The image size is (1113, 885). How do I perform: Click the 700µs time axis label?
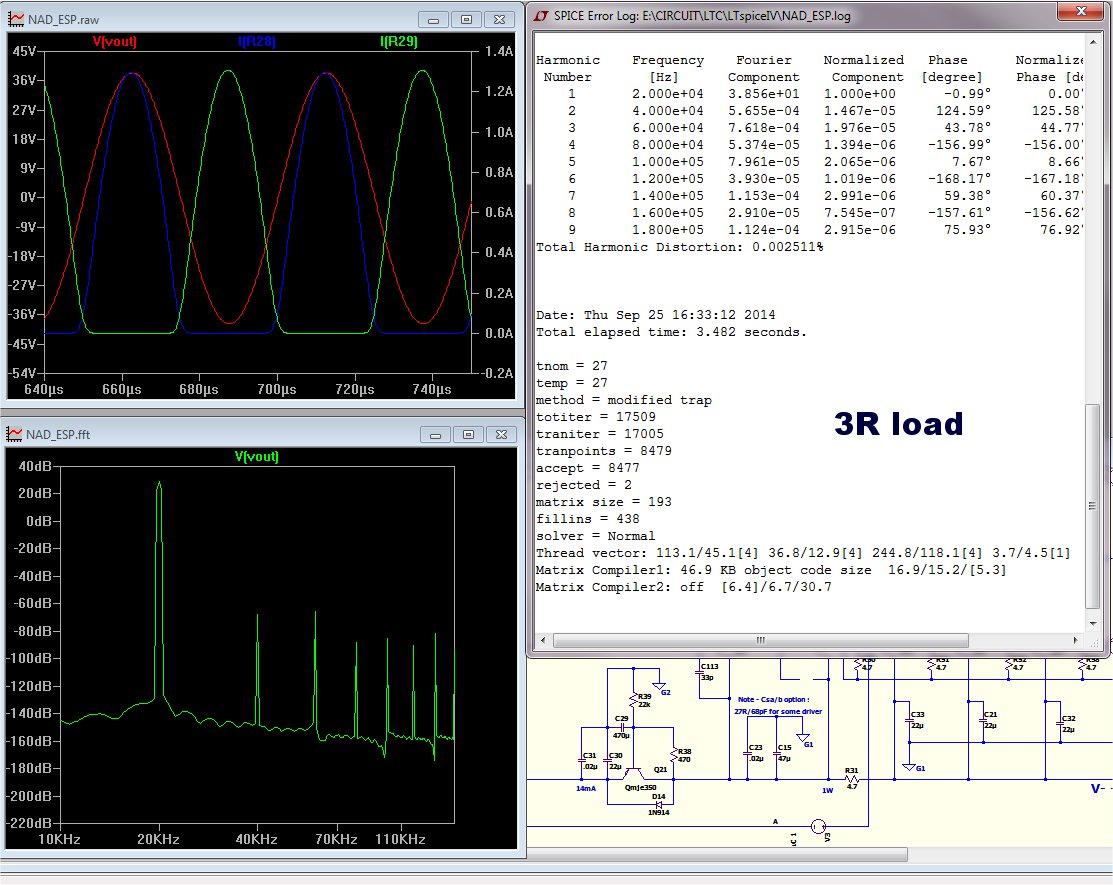[277, 389]
